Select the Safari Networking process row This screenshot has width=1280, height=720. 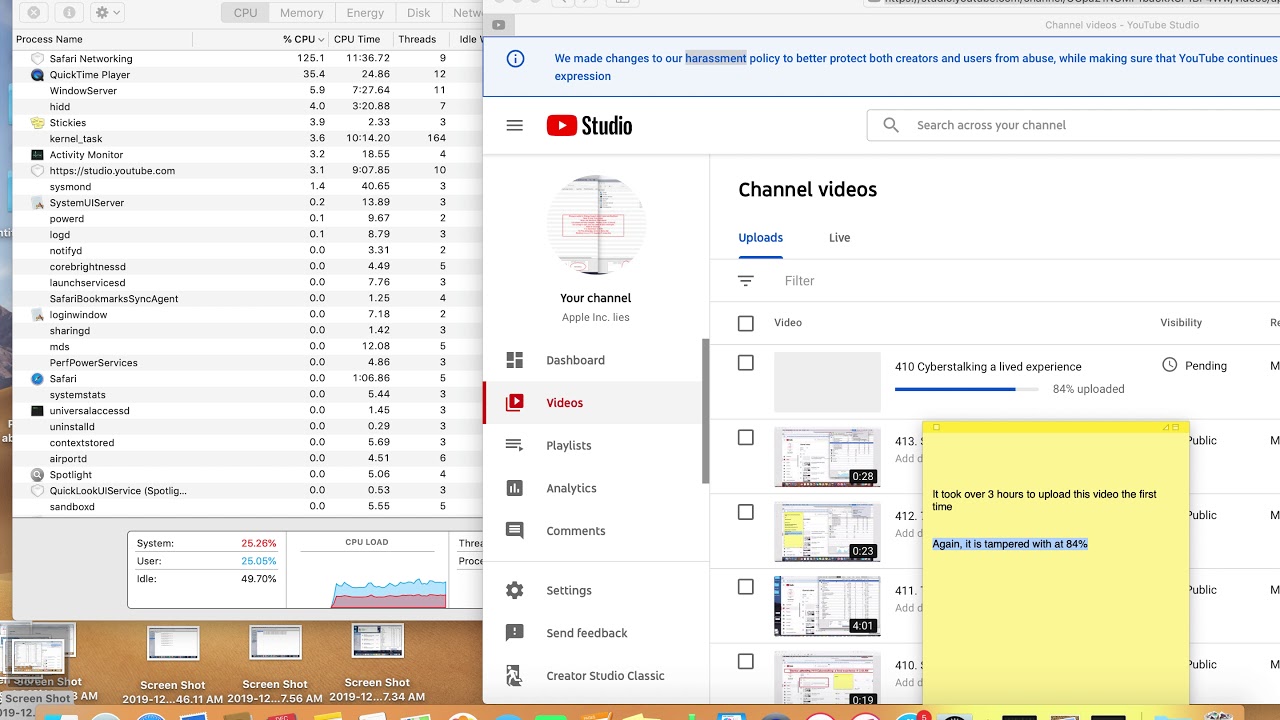[x=247, y=59]
